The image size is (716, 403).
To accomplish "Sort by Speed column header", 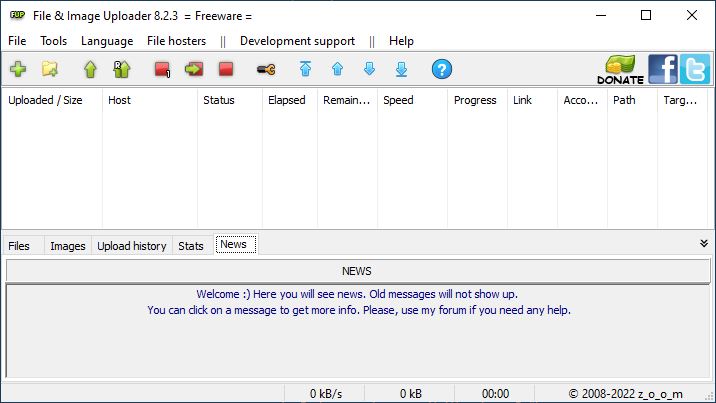I will tap(412, 100).
